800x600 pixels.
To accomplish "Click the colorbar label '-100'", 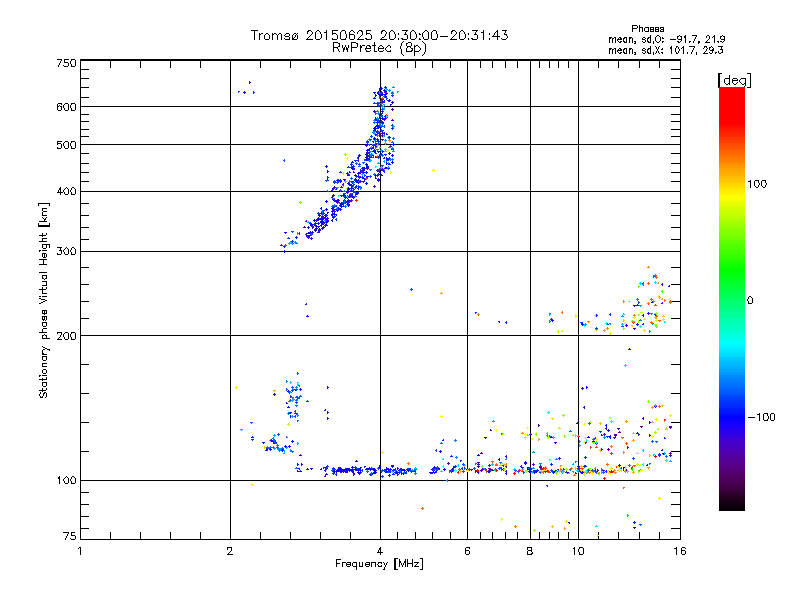I will [762, 417].
